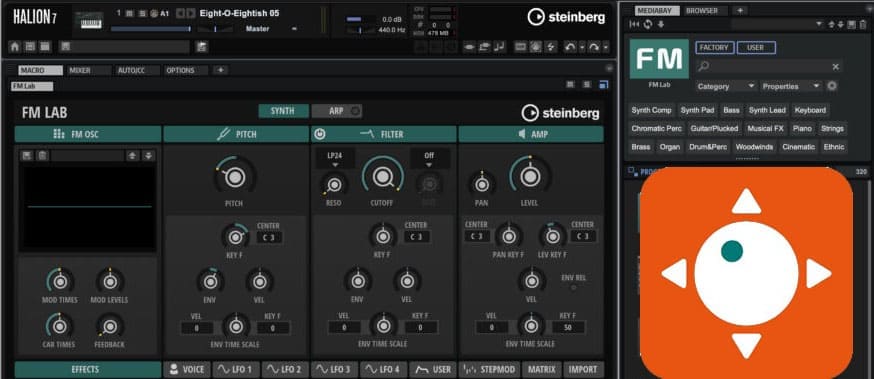Image resolution: width=874 pixels, height=379 pixels.
Task: Toggle the solo button in the program slot
Action: pos(142,13)
